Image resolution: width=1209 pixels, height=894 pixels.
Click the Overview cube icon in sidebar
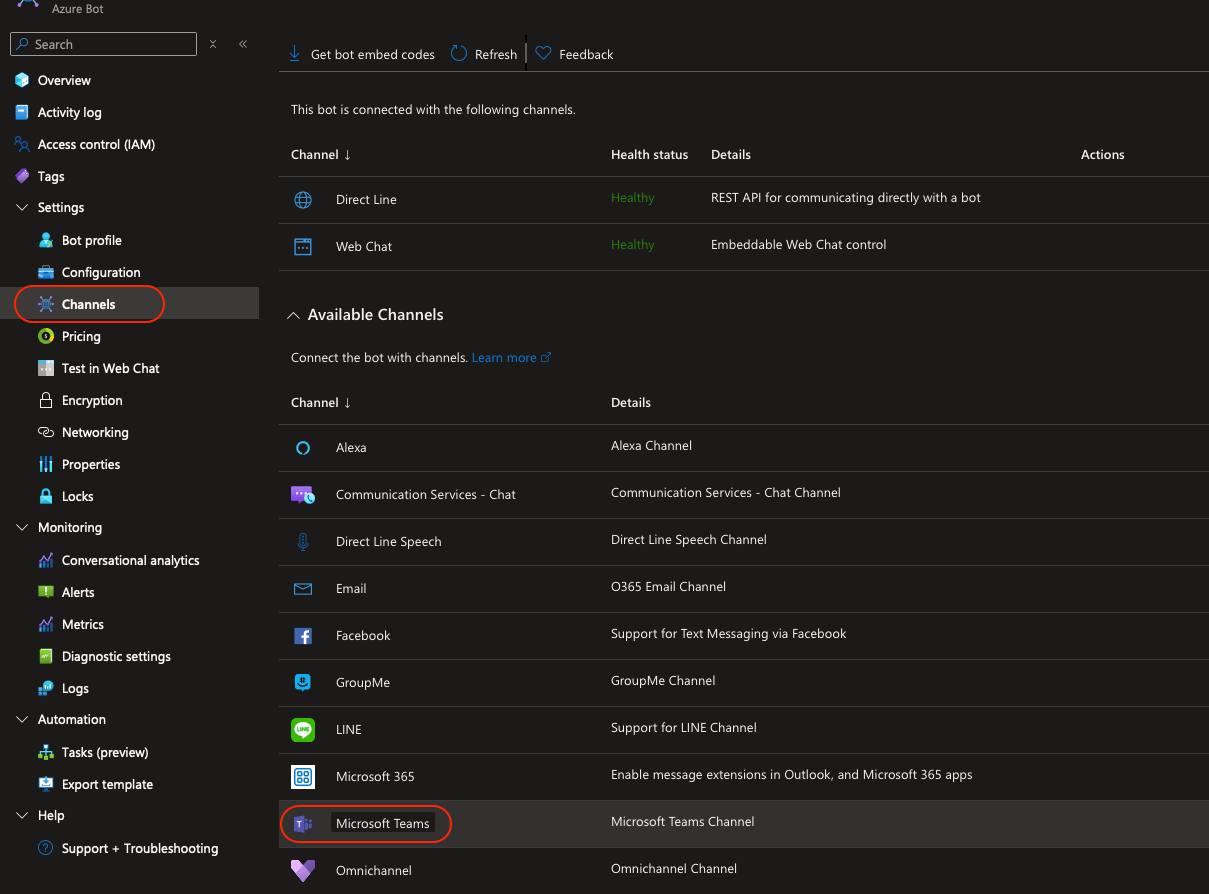point(22,80)
